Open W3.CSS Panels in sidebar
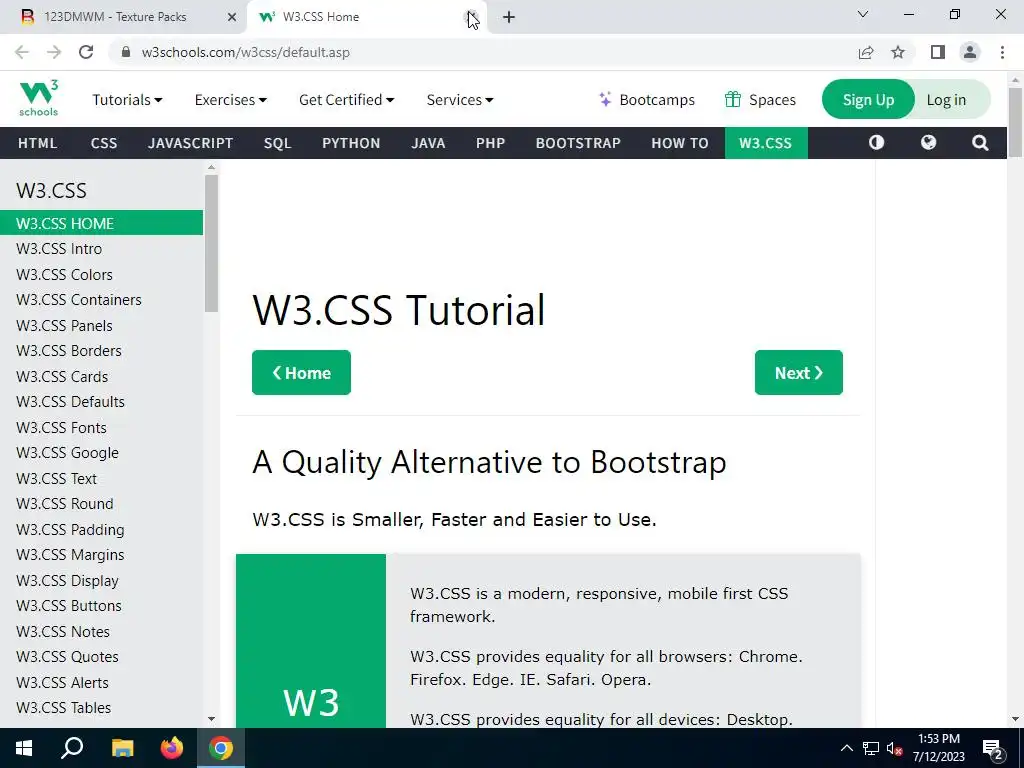 101,325
